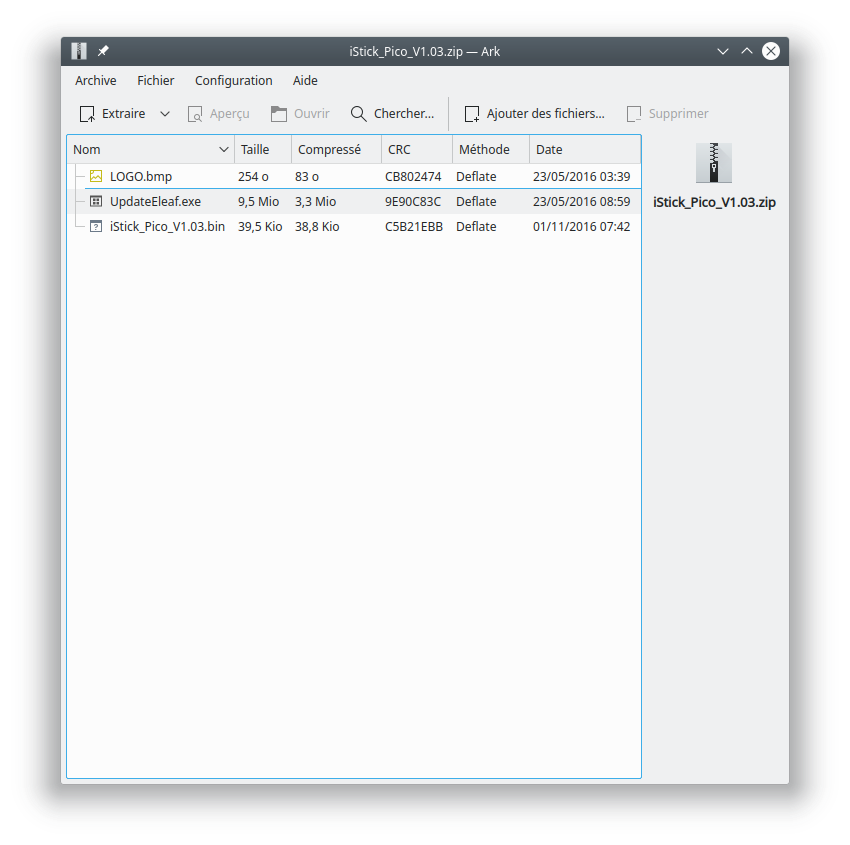Sort by the Méthode column header
Image resolution: width=850 pixels, height=845 pixels.
[491, 150]
